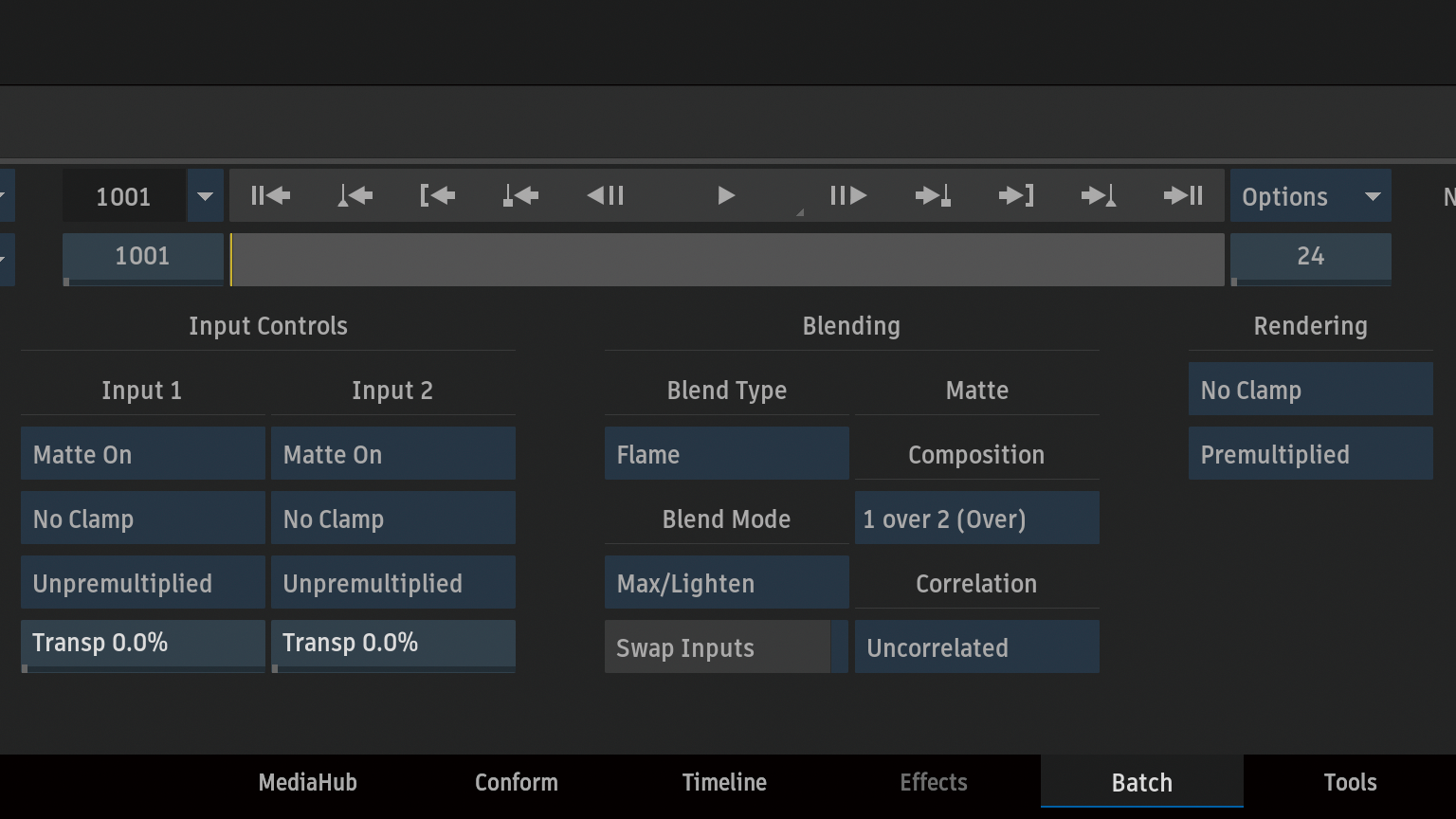Image resolution: width=1456 pixels, height=819 pixels.
Task: Switch to MediaHub tab
Action: point(308,782)
